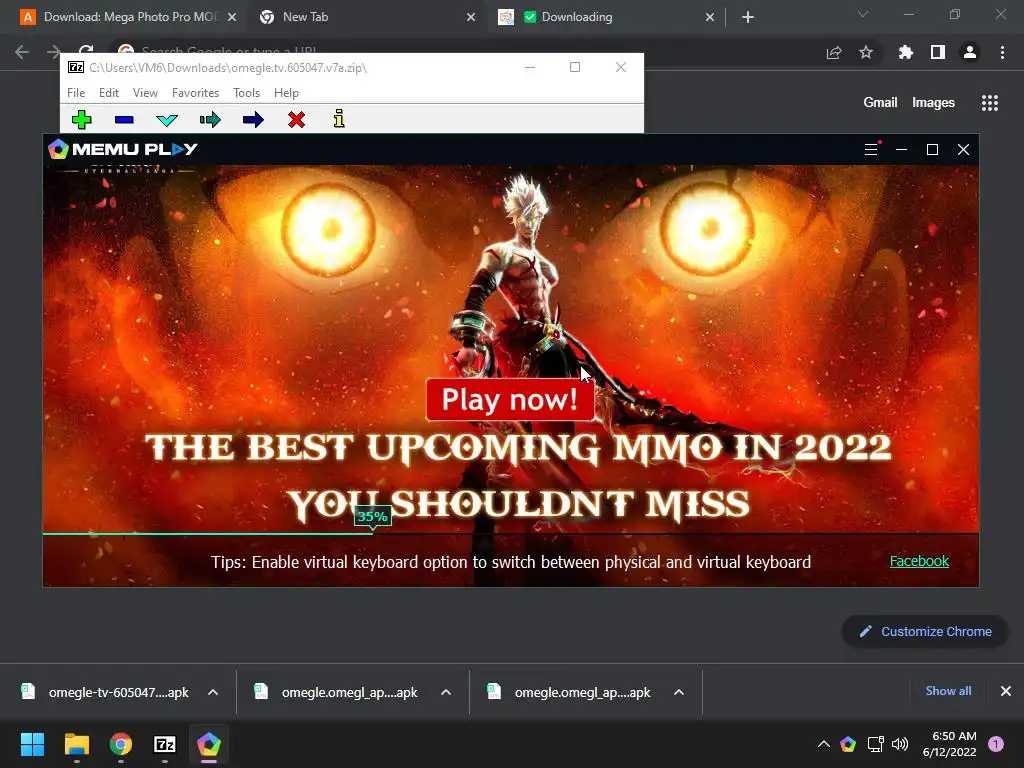Screen dimensions: 1024x768
Task: Open a new Chrome tab with plus
Action: (748, 17)
